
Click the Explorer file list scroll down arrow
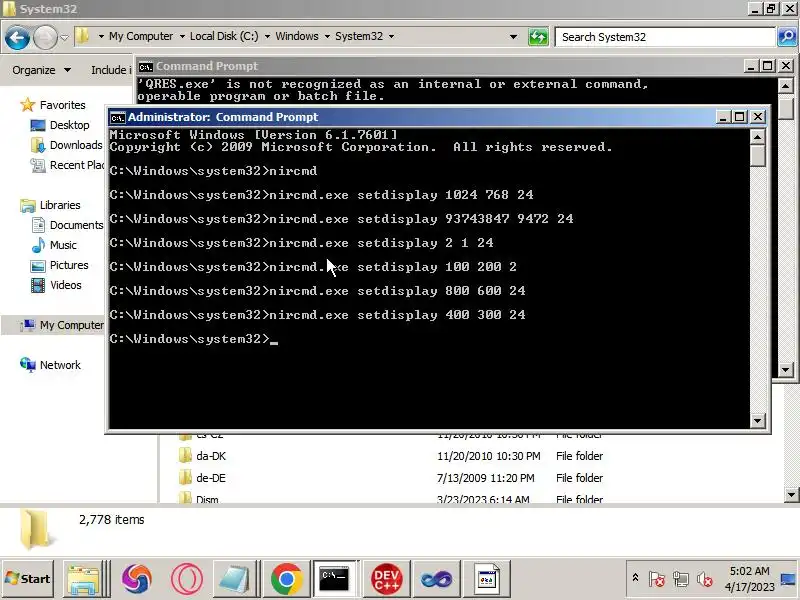[x=791, y=494]
